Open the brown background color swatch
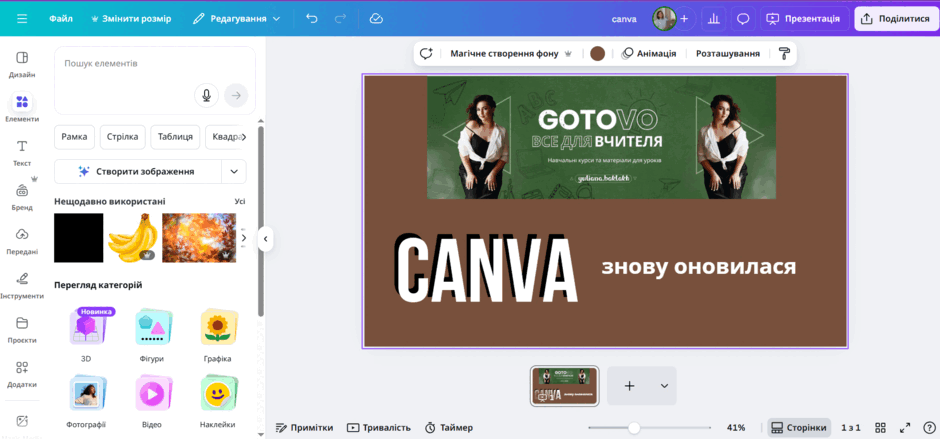 click(597, 53)
